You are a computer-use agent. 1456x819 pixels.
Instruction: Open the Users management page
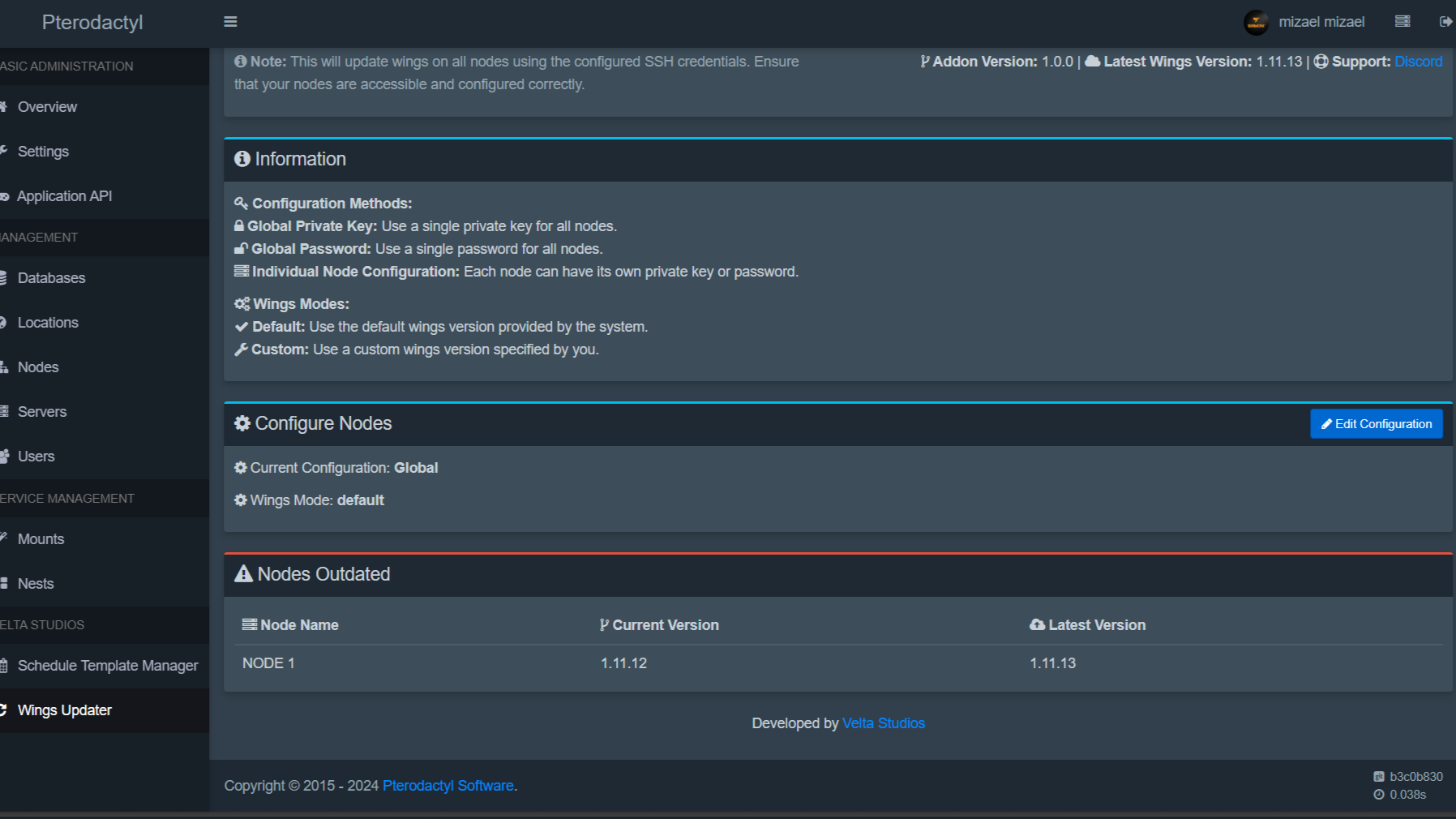(36, 457)
